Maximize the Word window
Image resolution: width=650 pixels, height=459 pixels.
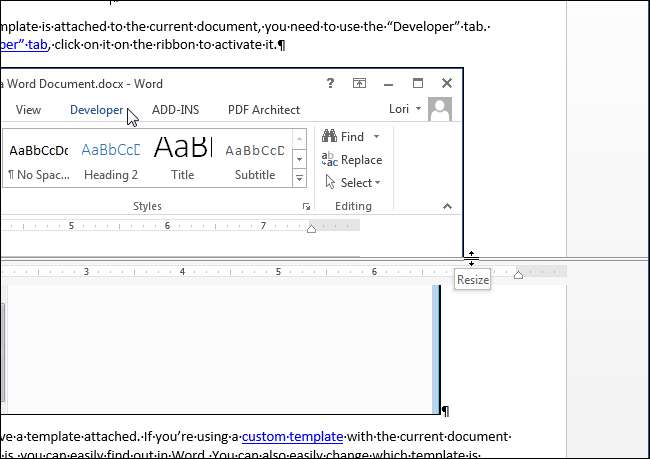(x=418, y=84)
